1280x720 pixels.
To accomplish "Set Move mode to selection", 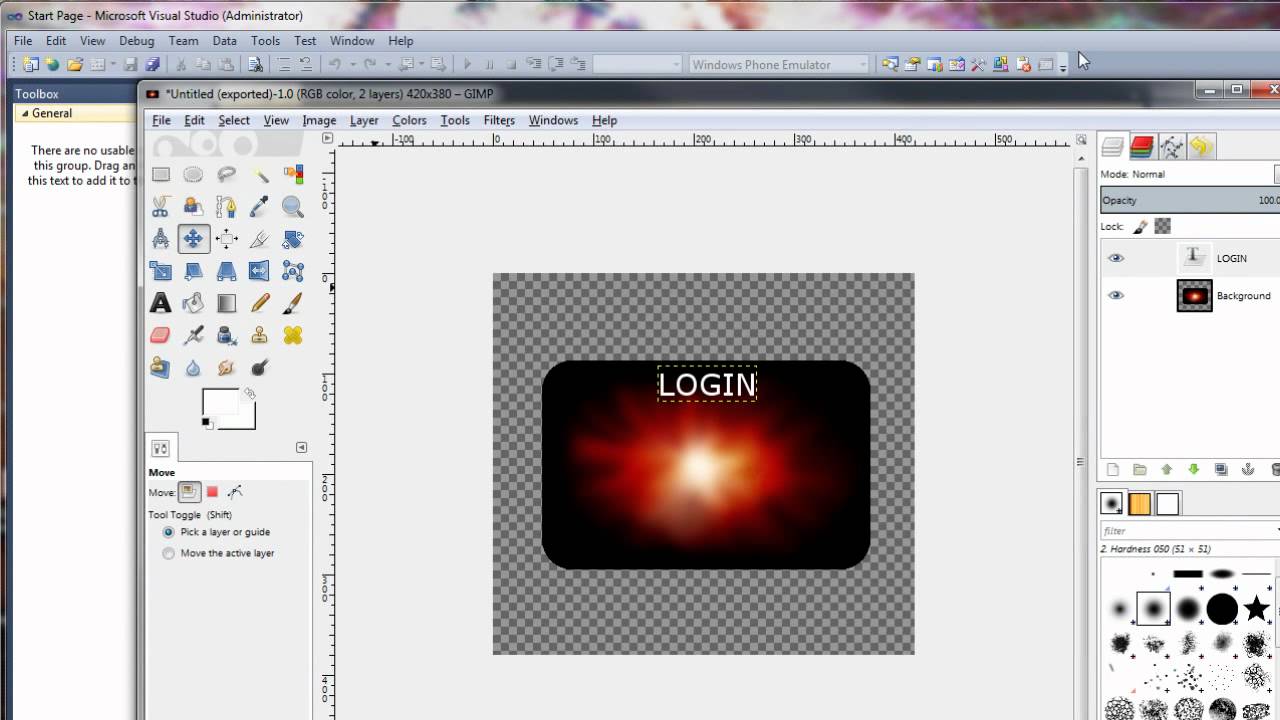I will (x=212, y=492).
